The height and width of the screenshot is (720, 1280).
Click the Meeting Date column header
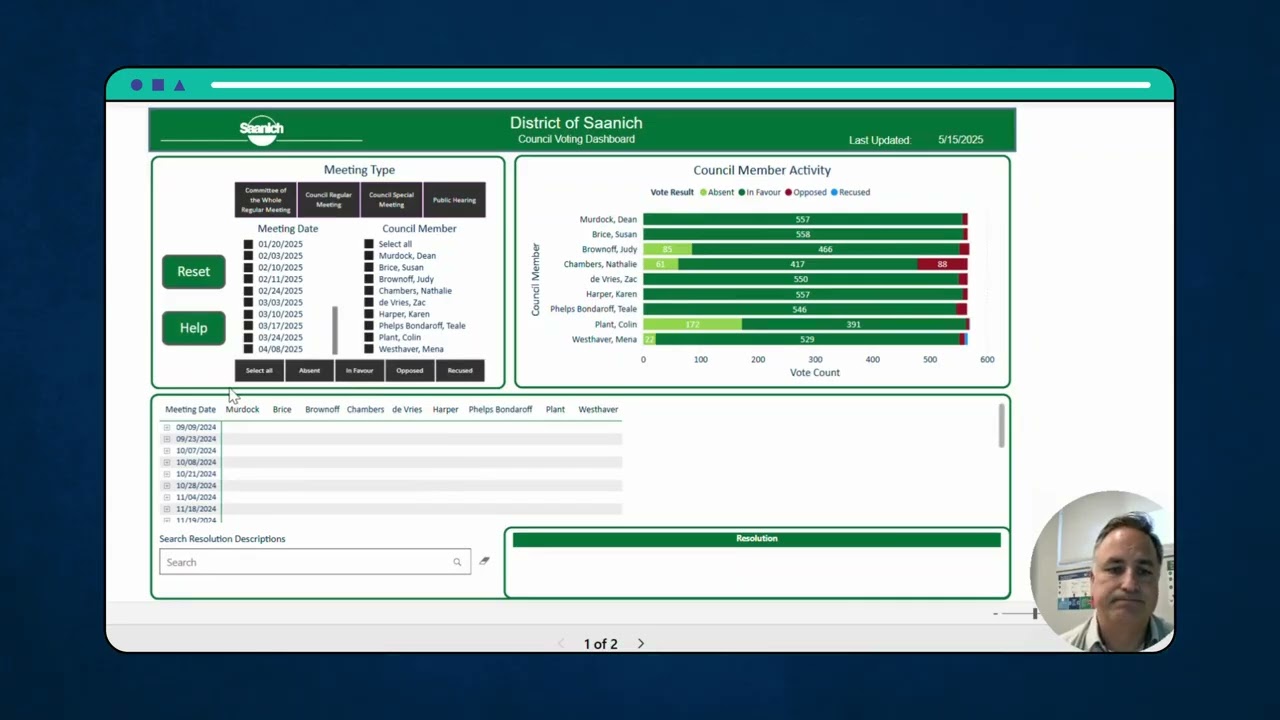point(190,409)
